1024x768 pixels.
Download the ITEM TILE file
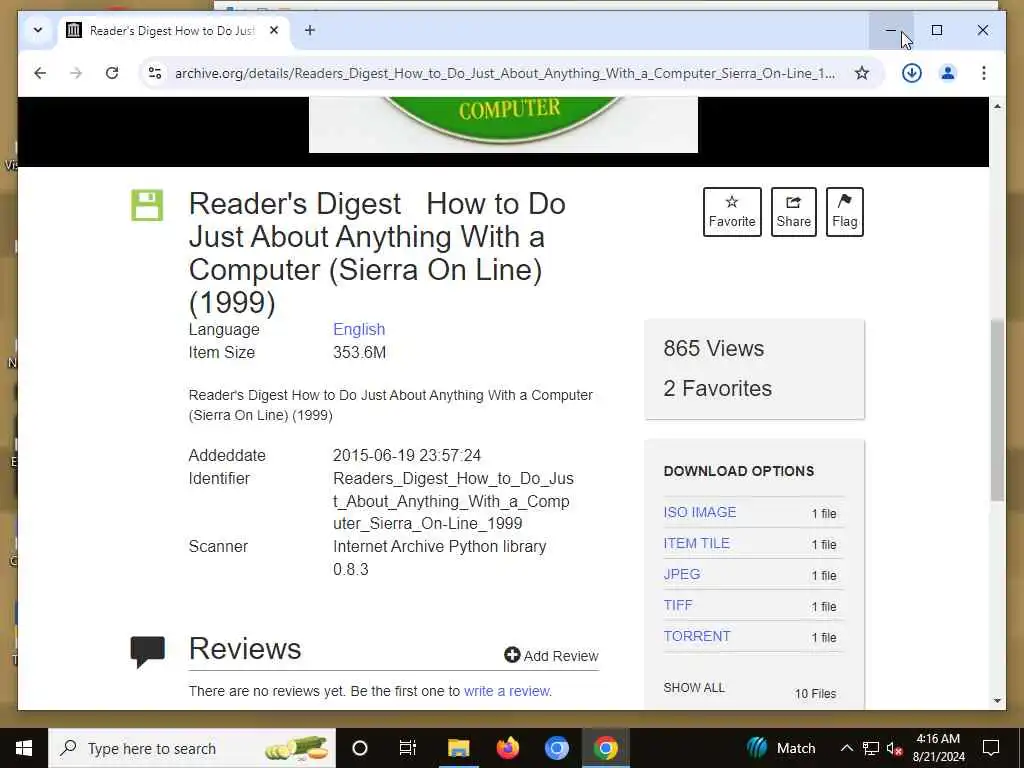[x=696, y=543]
